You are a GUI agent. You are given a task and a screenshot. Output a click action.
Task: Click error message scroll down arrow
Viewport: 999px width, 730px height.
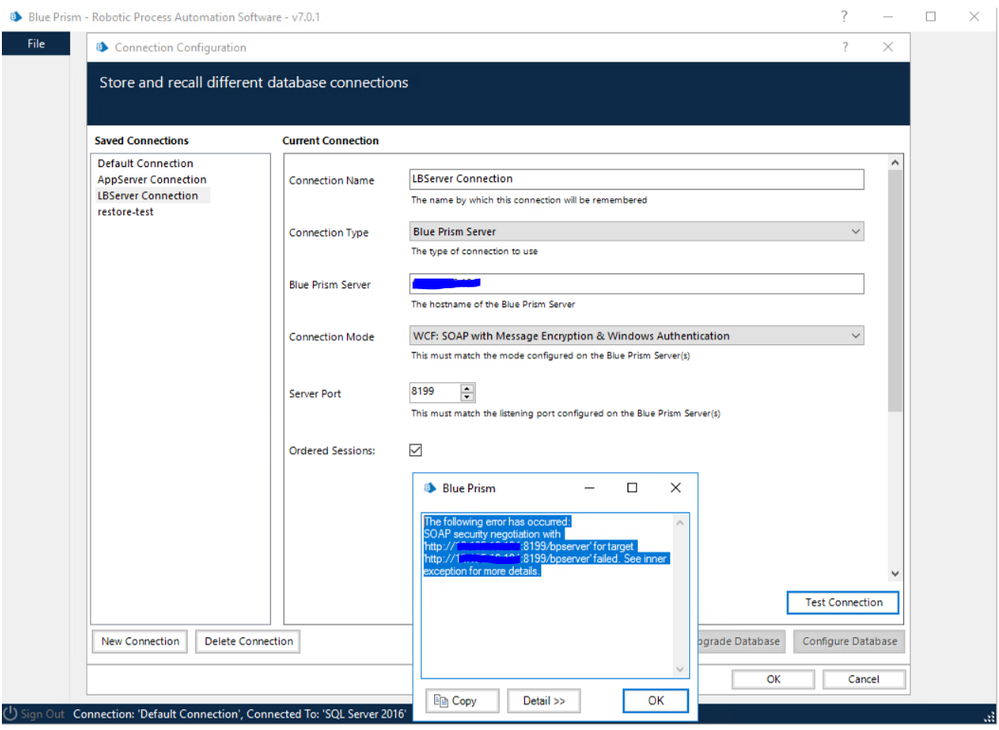point(680,669)
